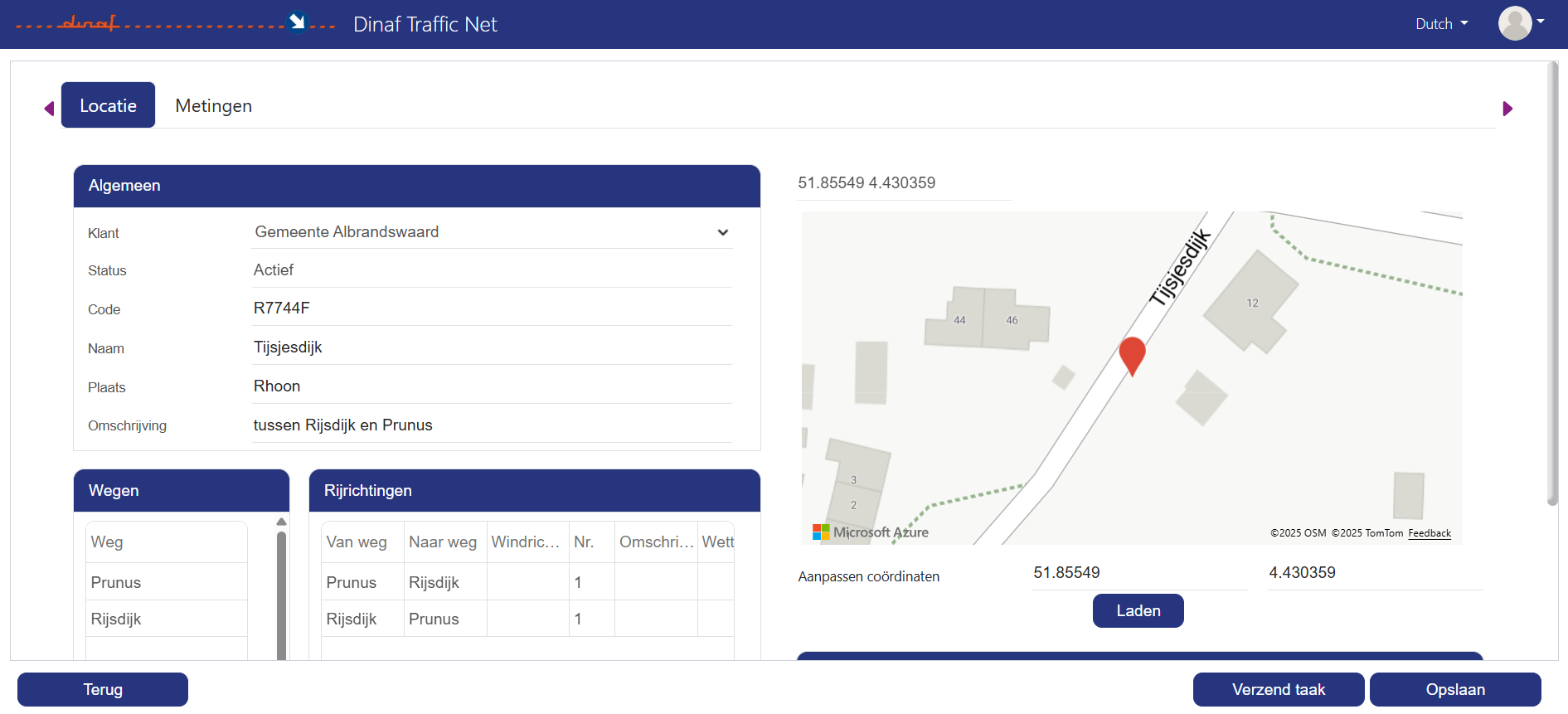Click the Omschrijving column header in Rijrichtingen

click(x=656, y=542)
